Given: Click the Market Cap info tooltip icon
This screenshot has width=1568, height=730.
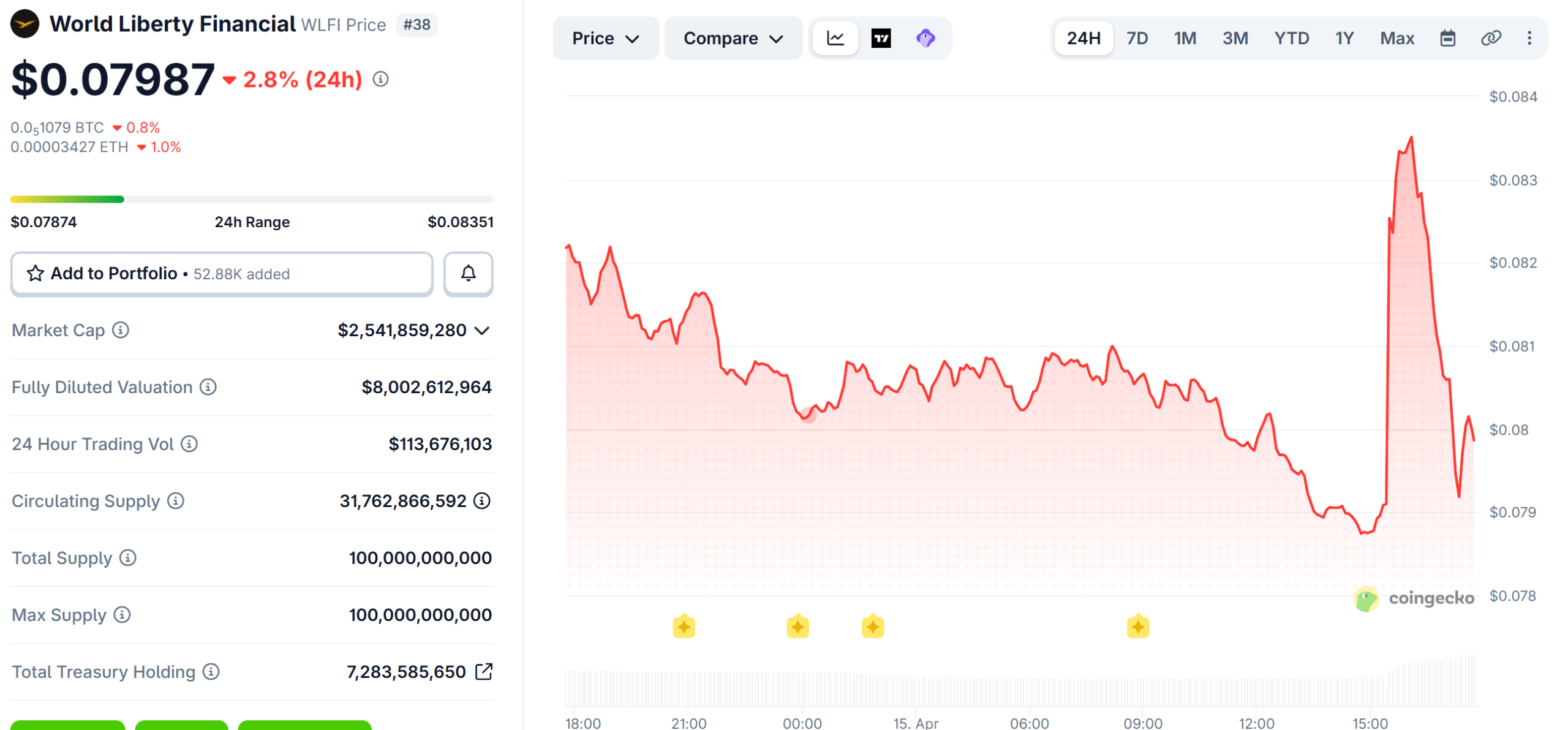Looking at the screenshot, I should [x=120, y=331].
